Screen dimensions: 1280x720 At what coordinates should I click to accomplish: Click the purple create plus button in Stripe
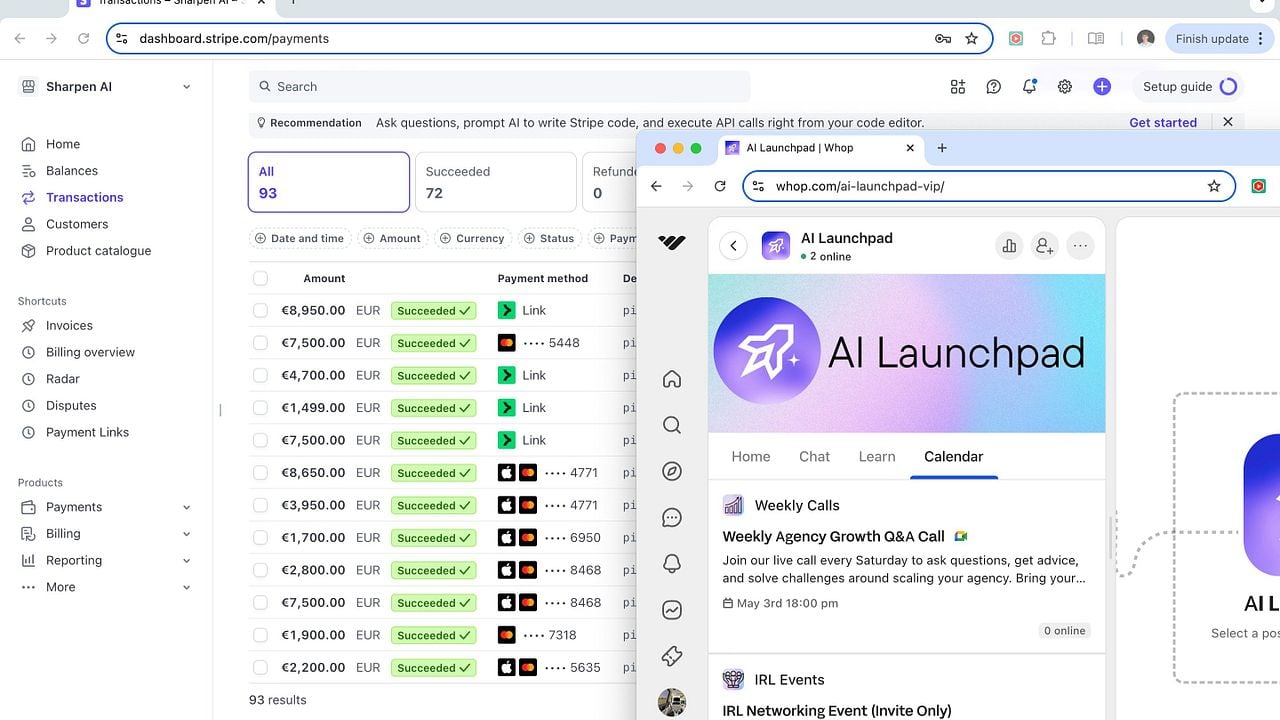(x=1102, y=87)
